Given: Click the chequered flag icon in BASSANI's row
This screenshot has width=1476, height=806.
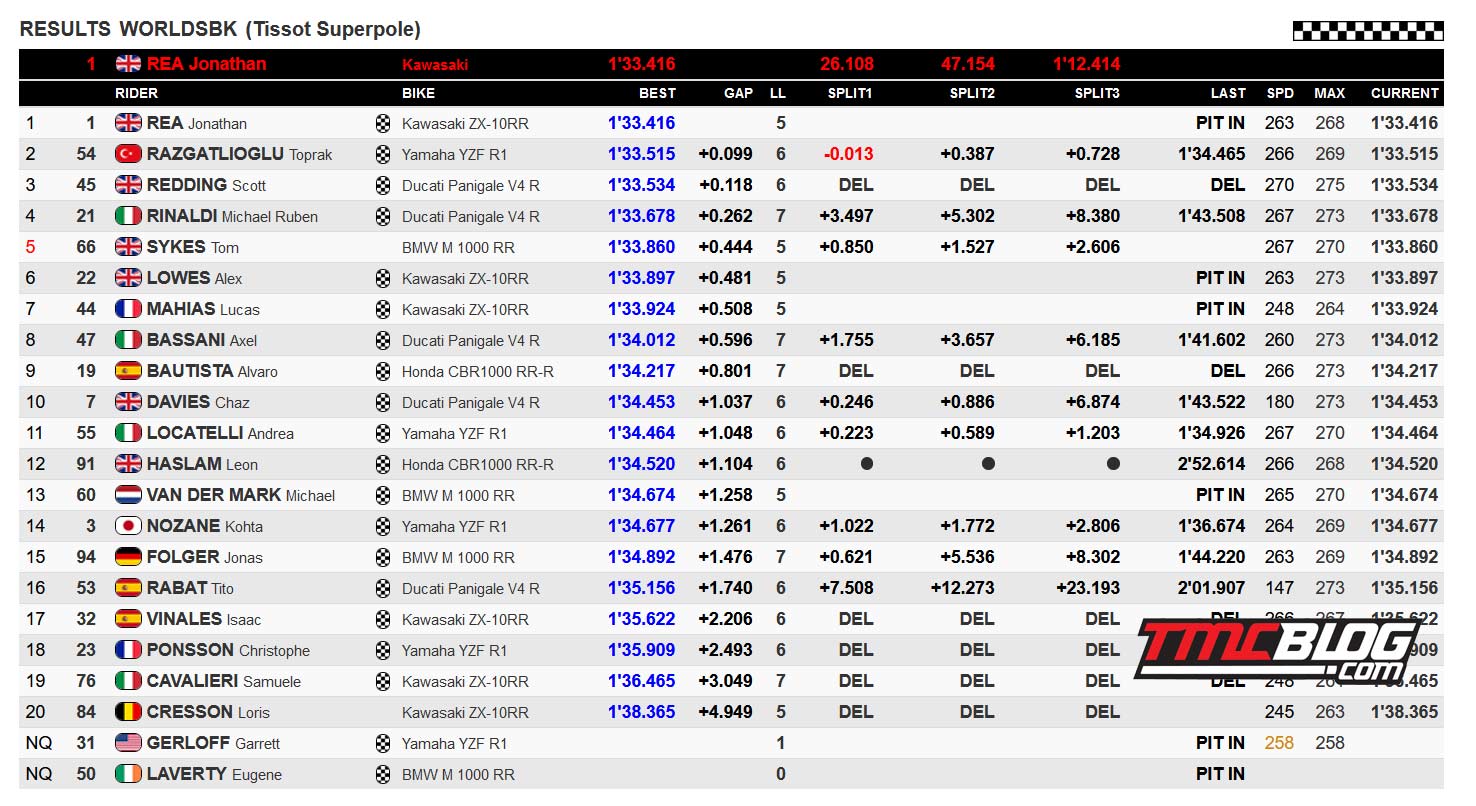Looking at the screenshot, I should tap(383, 340).
